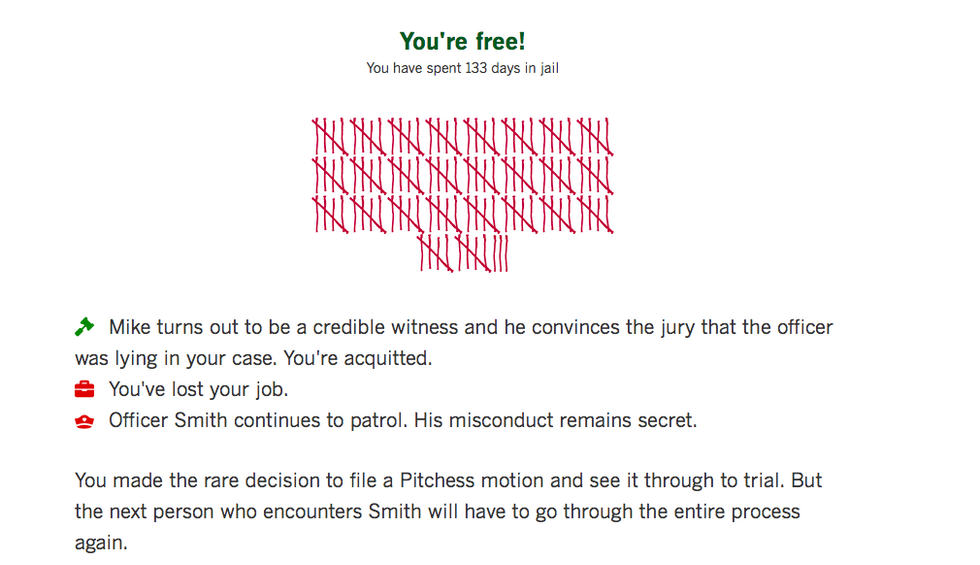Click the last tally group in third row
Image resolution: width=980 pixels, height=565 pixels.
click(x=595, y=214)
